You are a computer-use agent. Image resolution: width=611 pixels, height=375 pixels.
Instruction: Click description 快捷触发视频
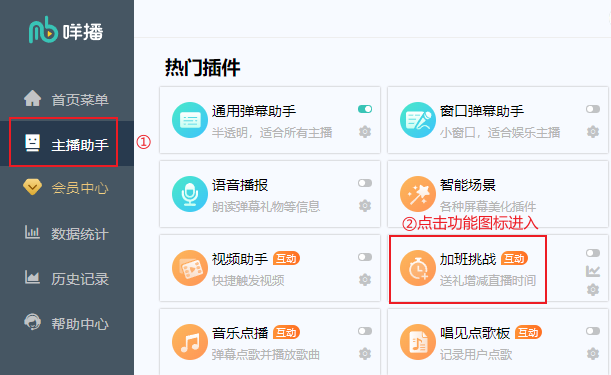point(248,281)
